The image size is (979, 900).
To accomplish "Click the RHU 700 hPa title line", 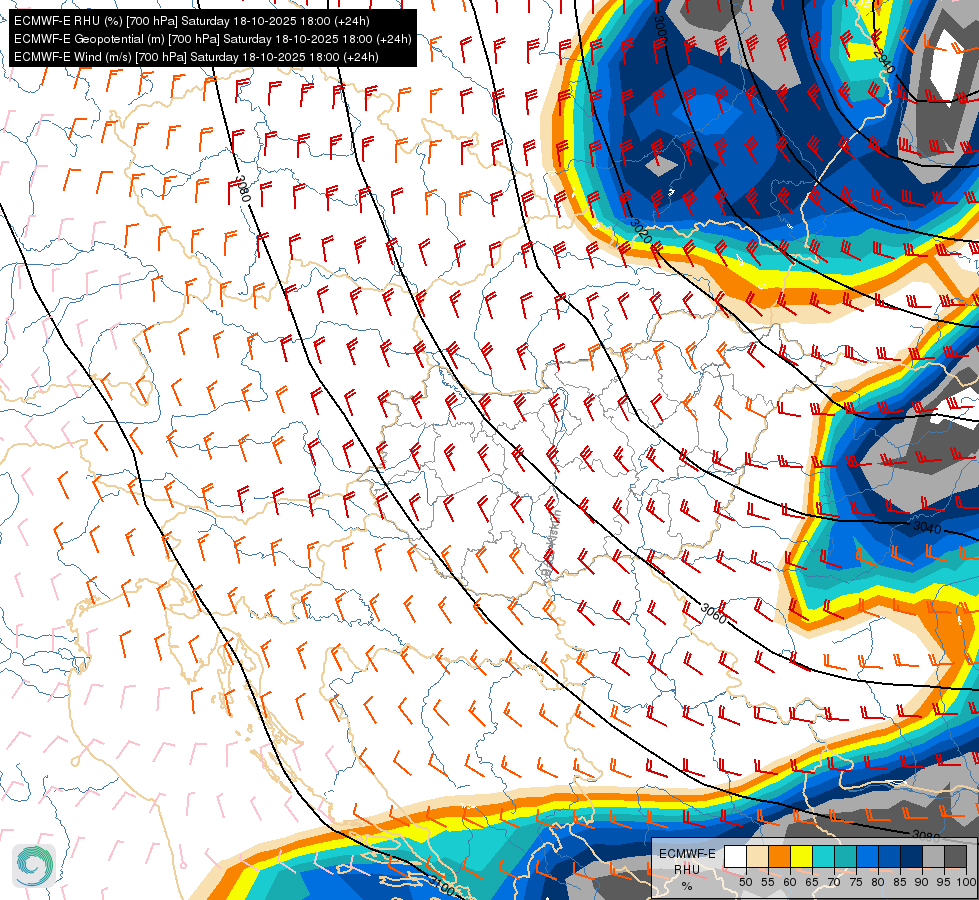I will 192,21.
